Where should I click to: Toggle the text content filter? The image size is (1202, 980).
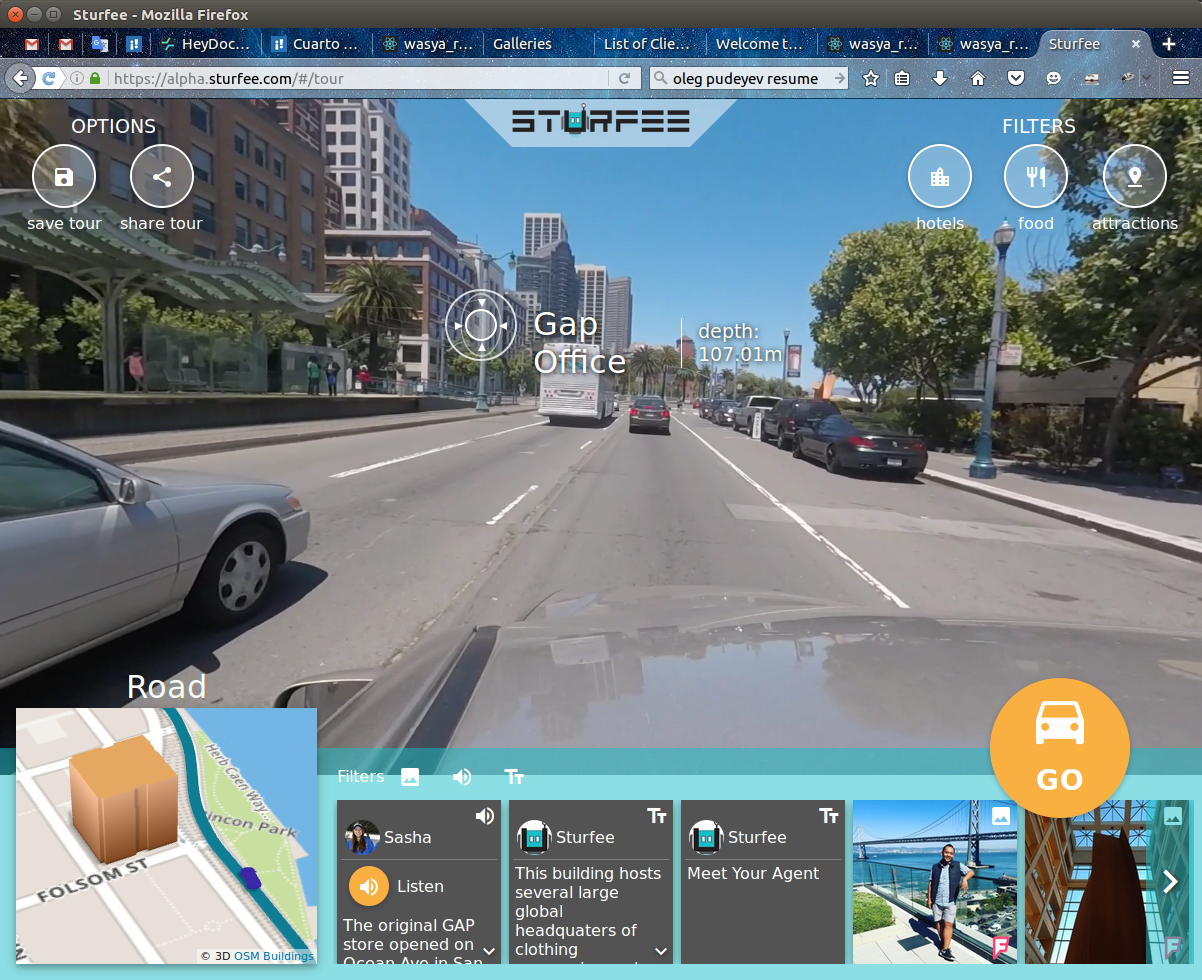tap(514, 777)
